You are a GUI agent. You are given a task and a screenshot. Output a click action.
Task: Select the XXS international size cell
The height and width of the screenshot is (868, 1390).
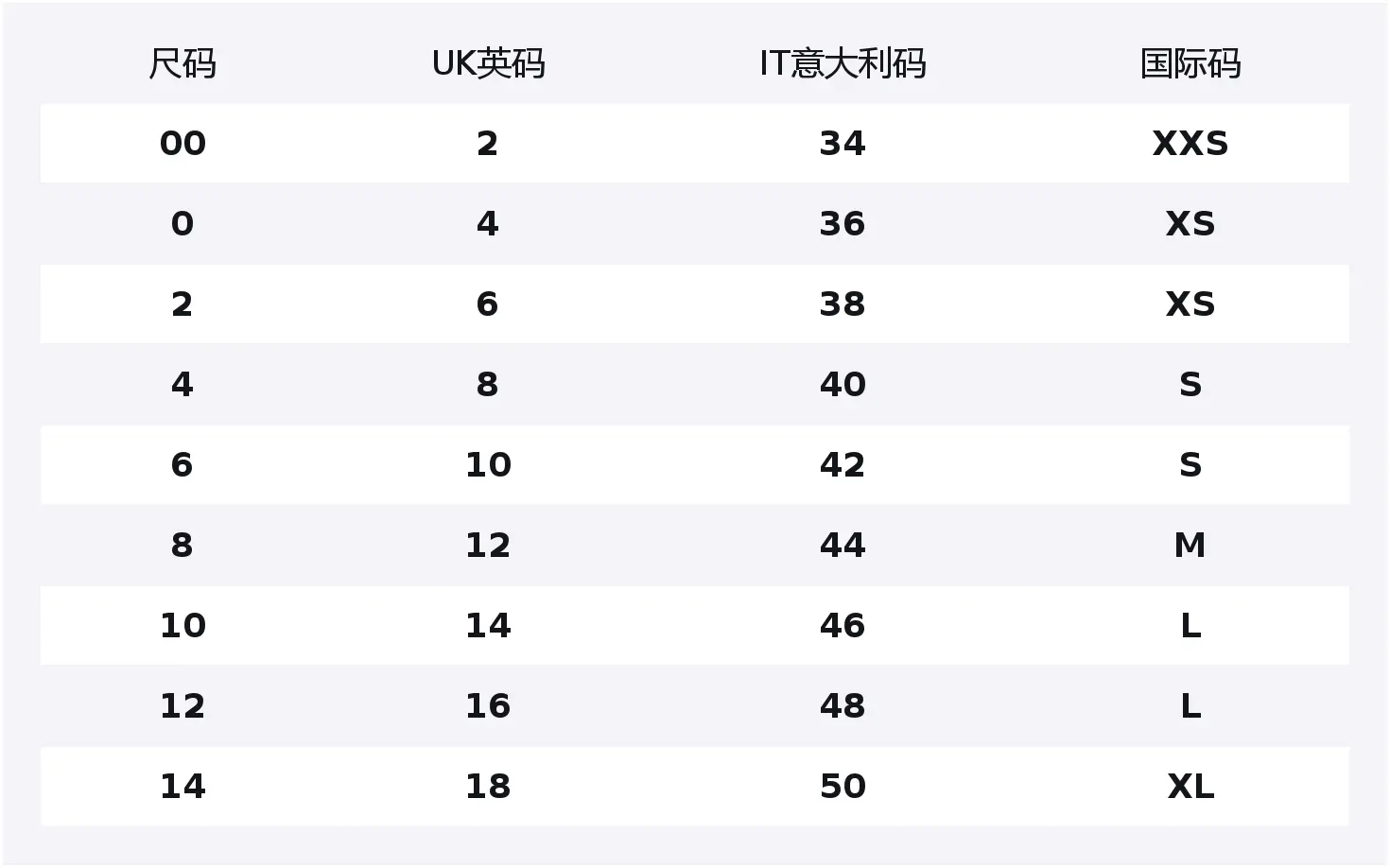tap(1190, 144)
